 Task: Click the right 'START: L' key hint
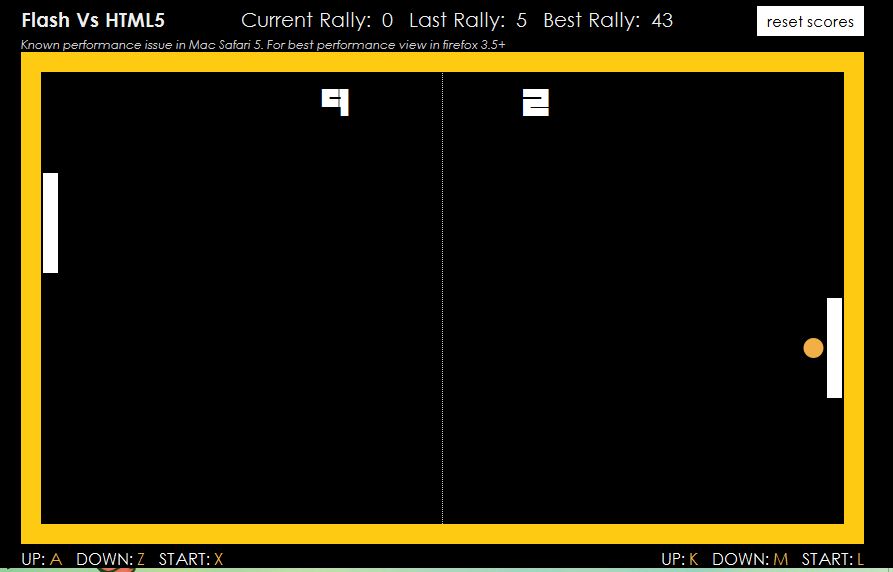(x=833, y=559)
